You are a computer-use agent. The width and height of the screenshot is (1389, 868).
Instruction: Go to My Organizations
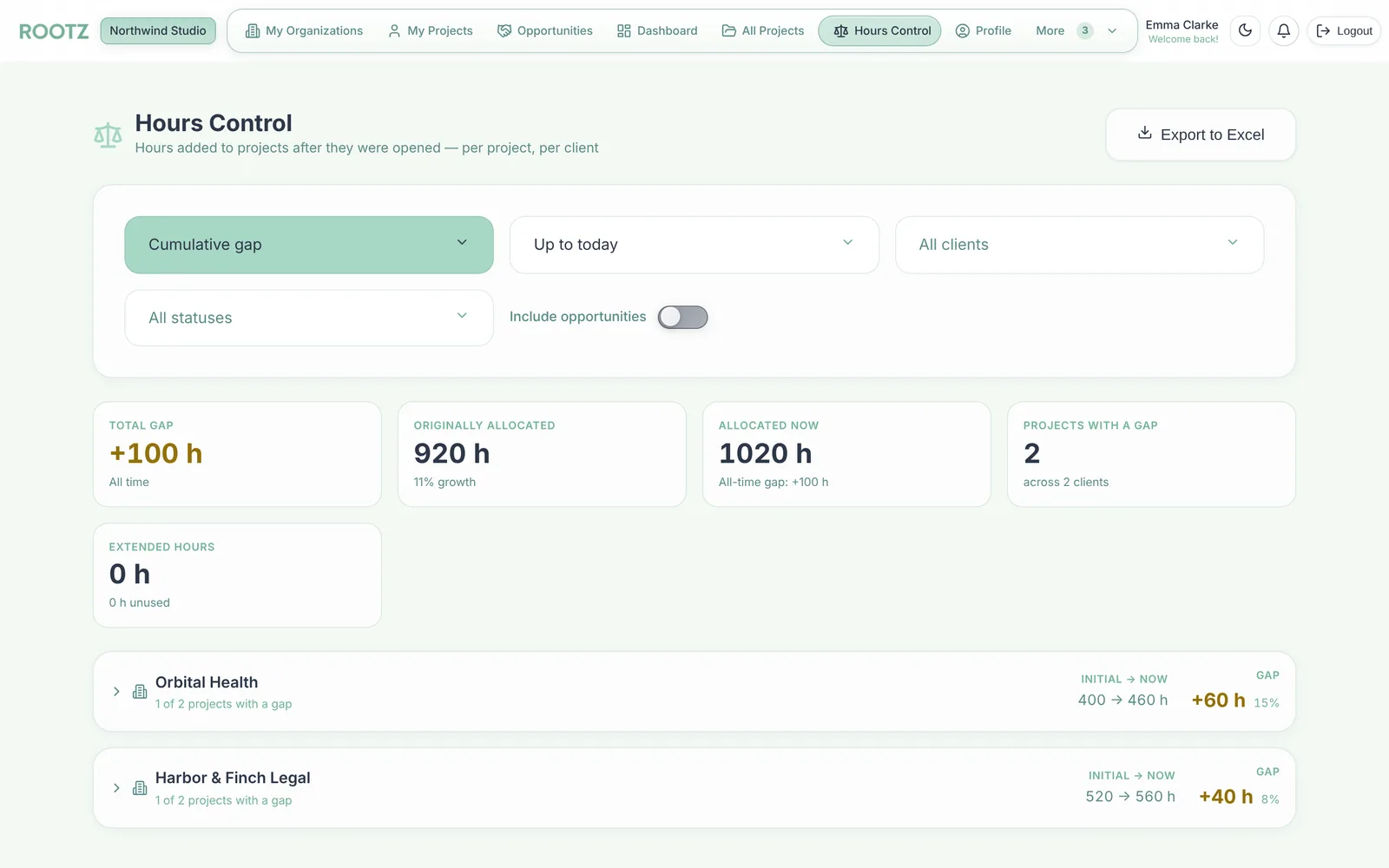(x=304, y=30)
